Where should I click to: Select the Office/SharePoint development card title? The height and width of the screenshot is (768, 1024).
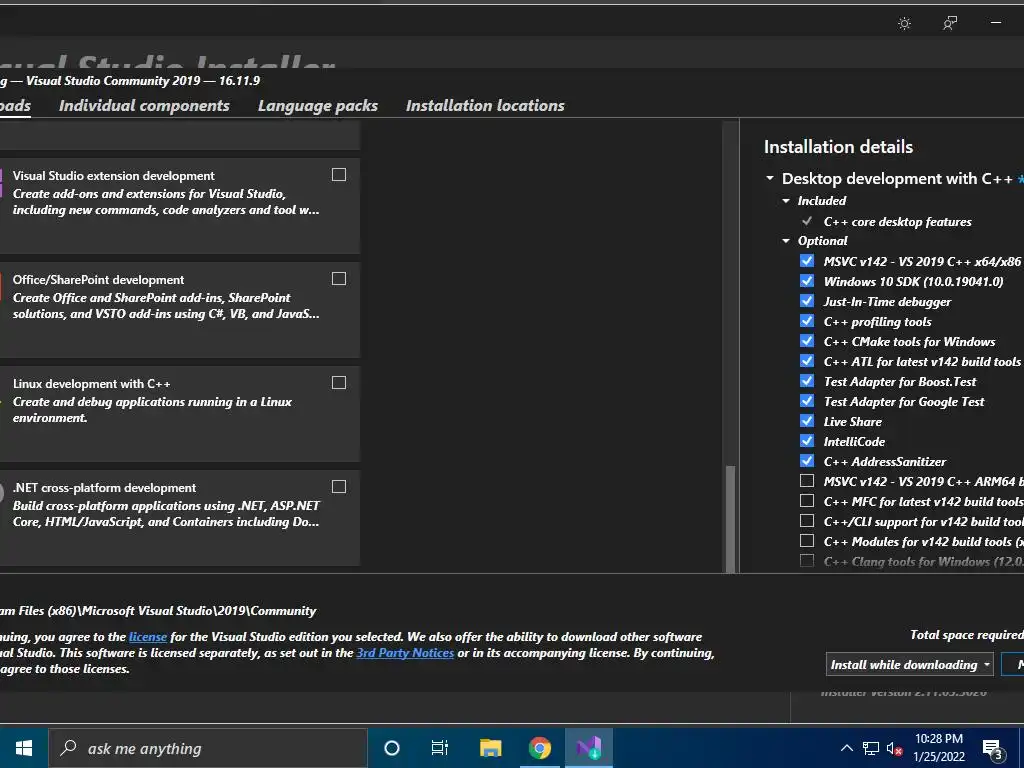(x=99, y=280)
